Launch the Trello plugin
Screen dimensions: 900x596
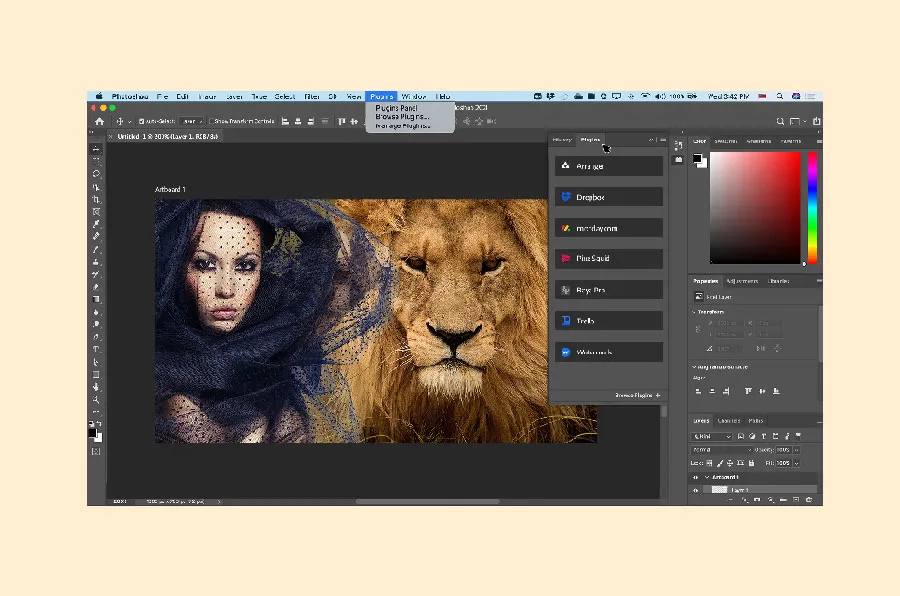pyautogui.click(x=608, y=320)
